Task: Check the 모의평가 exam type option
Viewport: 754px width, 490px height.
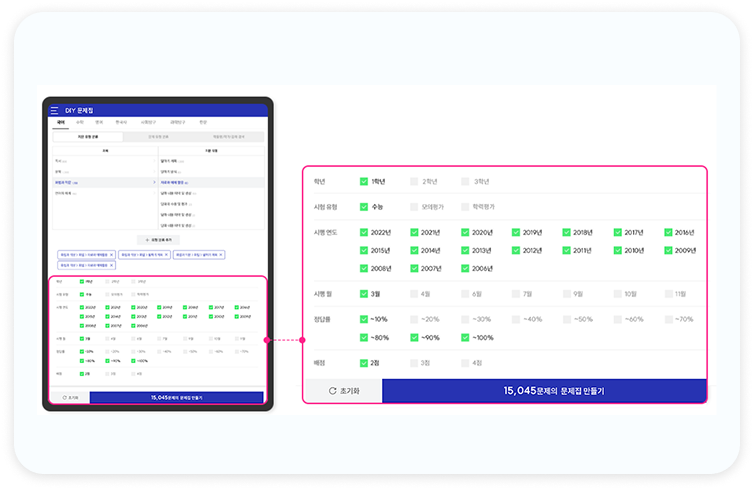Action: [414, 207]
